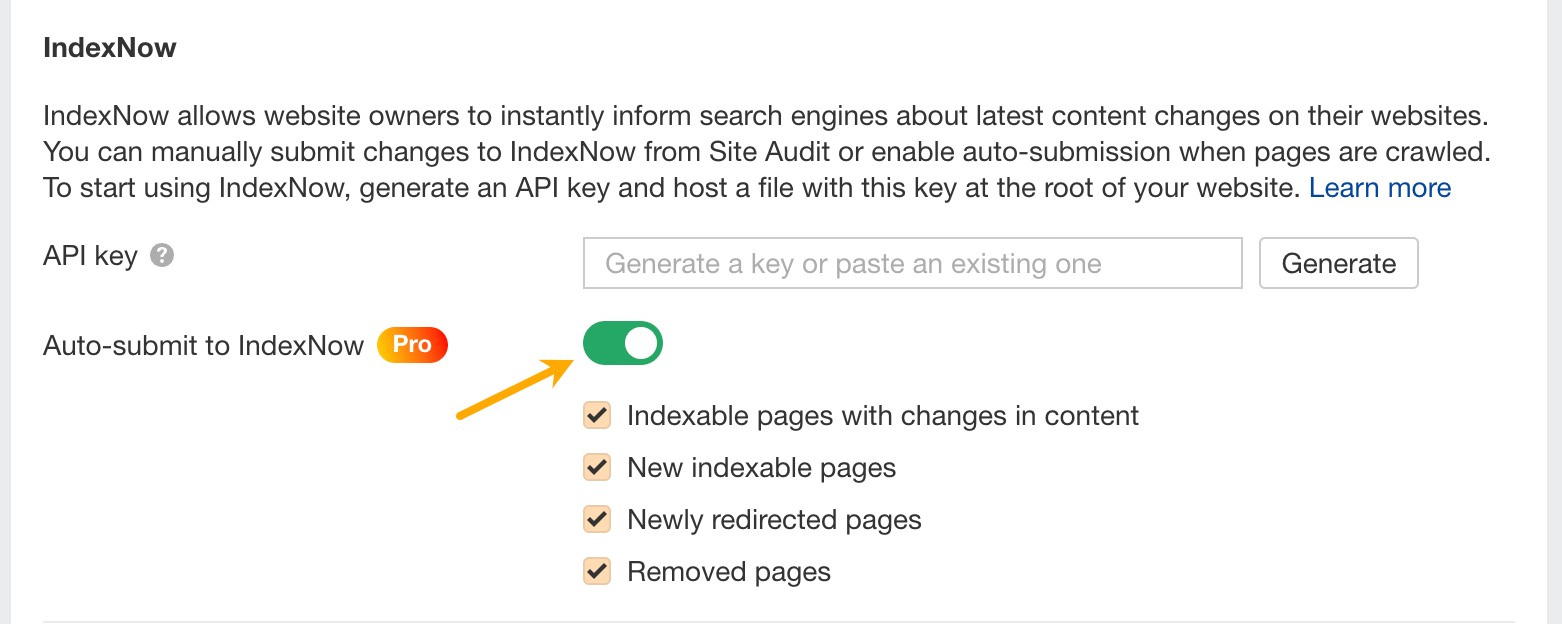Click the "Auto-submit to IndexNow" label
This screenshot has width=1562, height=624.
(x=204, y=346)
